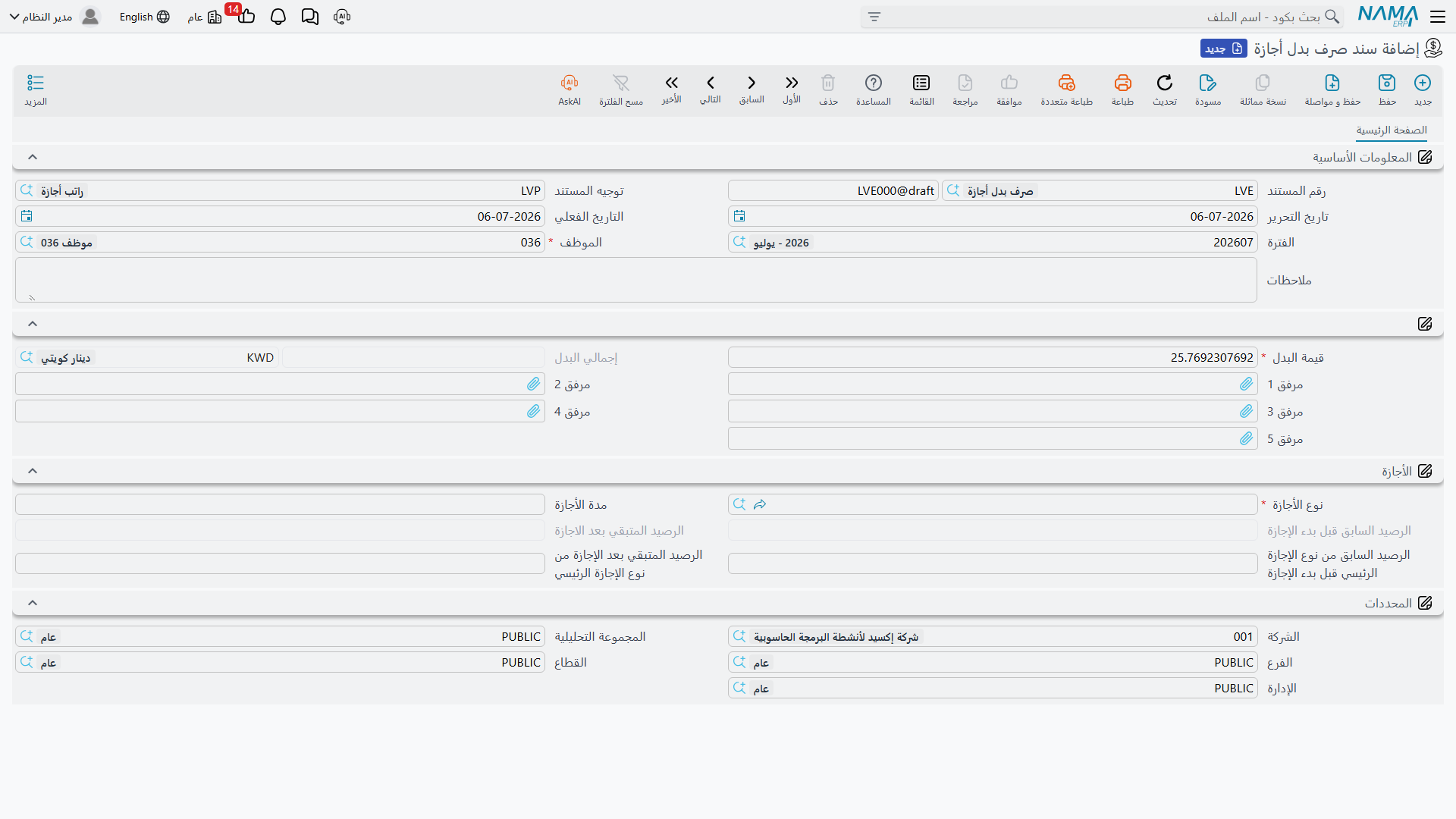Image resolution: width=1456 pixels, height=819 pixels.
Task: Open approvals with 14 badge
Action: [246, 17]
